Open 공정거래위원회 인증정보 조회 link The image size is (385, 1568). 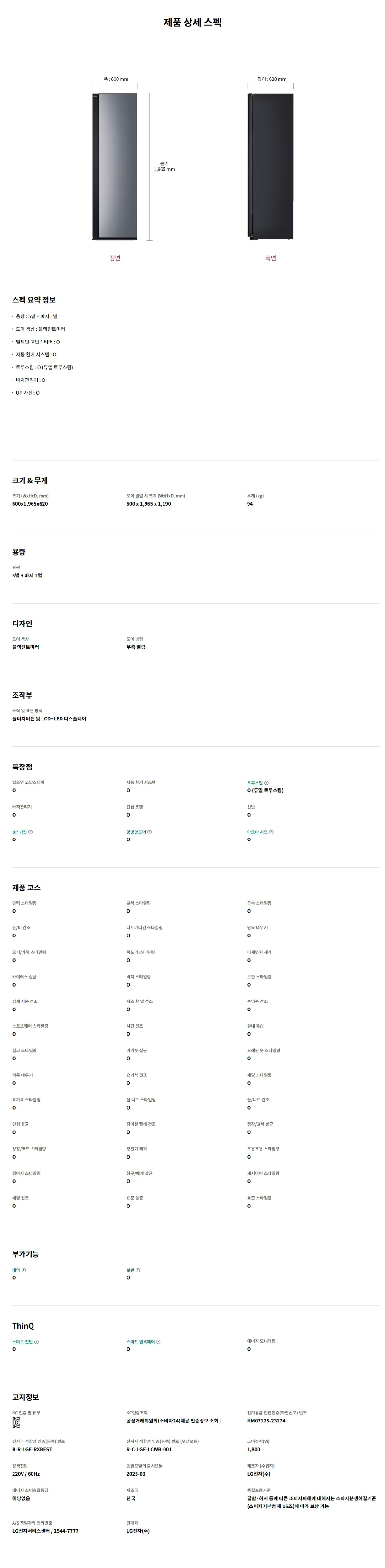[173, 1421]
